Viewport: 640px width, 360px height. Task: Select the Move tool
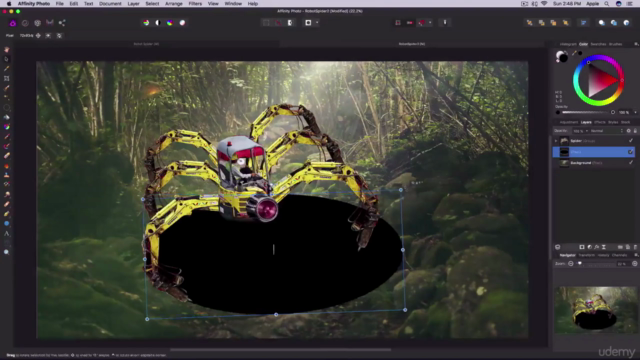click(x=7, y=59)
